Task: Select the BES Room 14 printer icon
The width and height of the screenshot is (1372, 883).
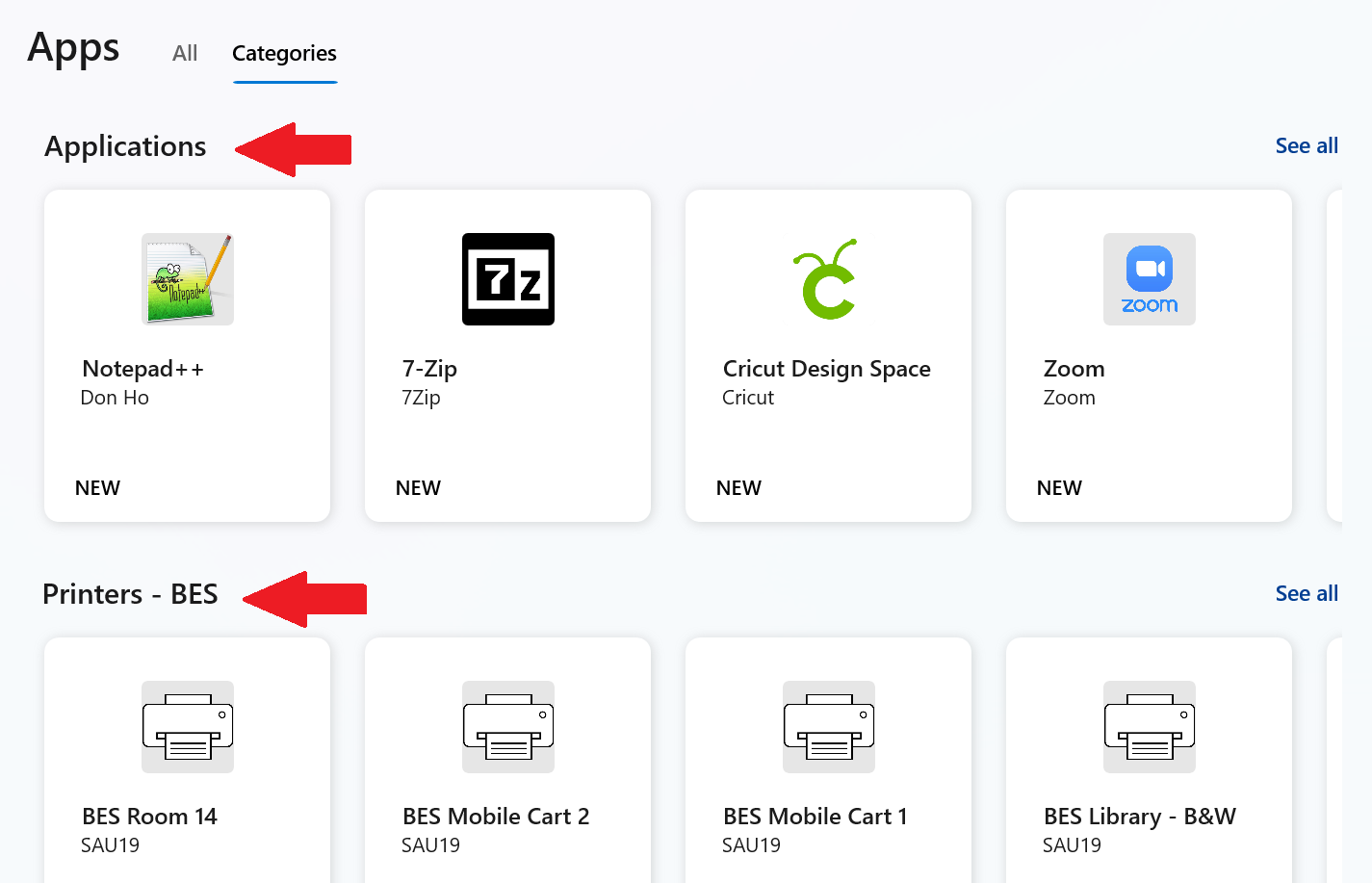Action: pos(188,727)
